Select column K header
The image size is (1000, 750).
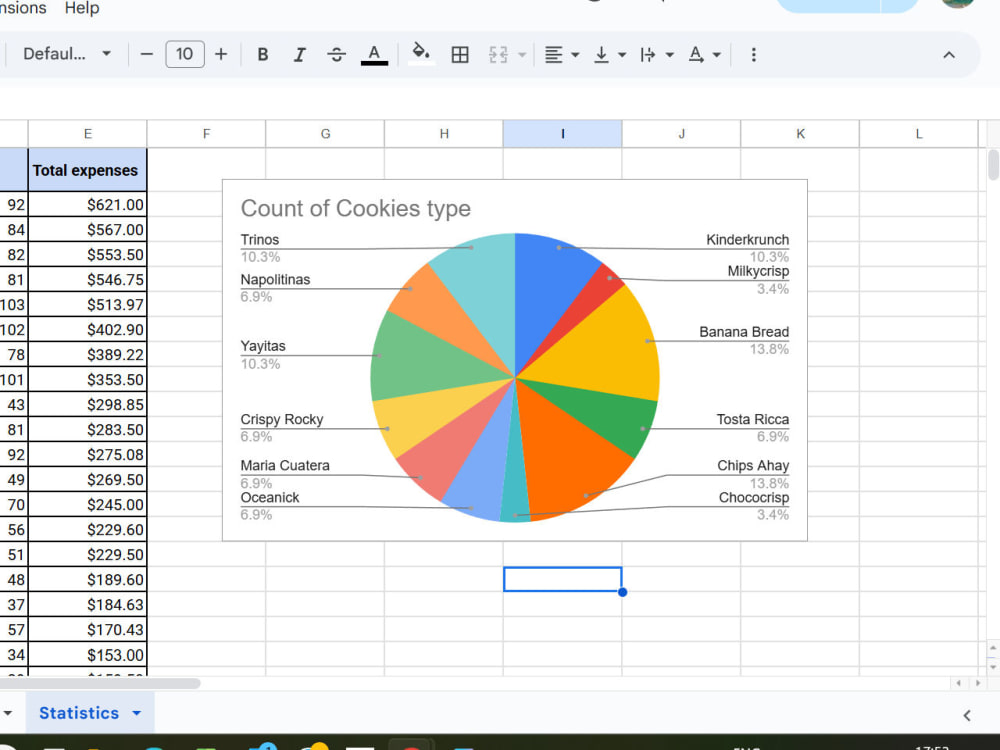[x=800, y=134]
